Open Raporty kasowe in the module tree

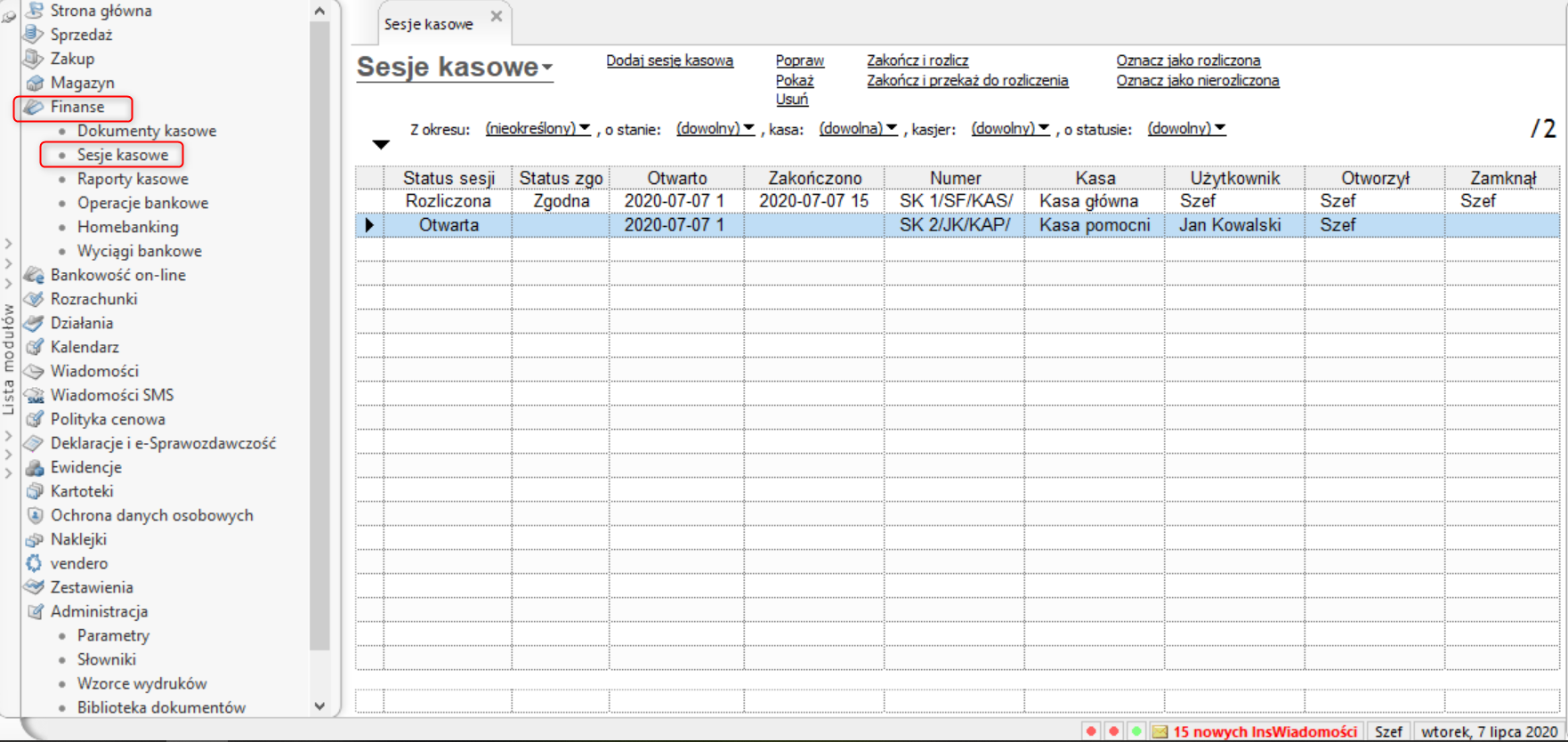(x=133, y=179)
